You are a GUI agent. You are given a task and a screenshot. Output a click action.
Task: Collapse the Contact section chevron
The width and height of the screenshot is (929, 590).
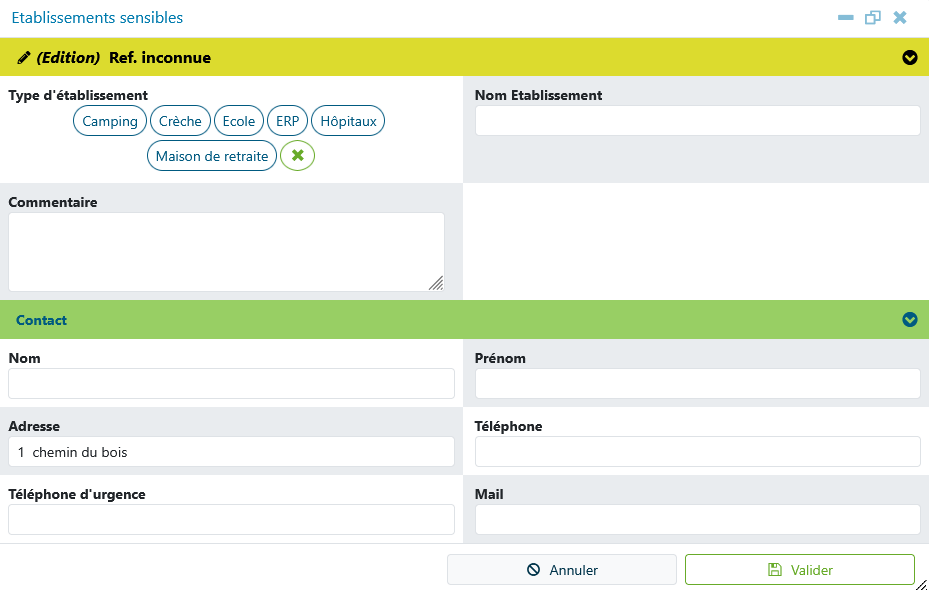coord(909,320)
